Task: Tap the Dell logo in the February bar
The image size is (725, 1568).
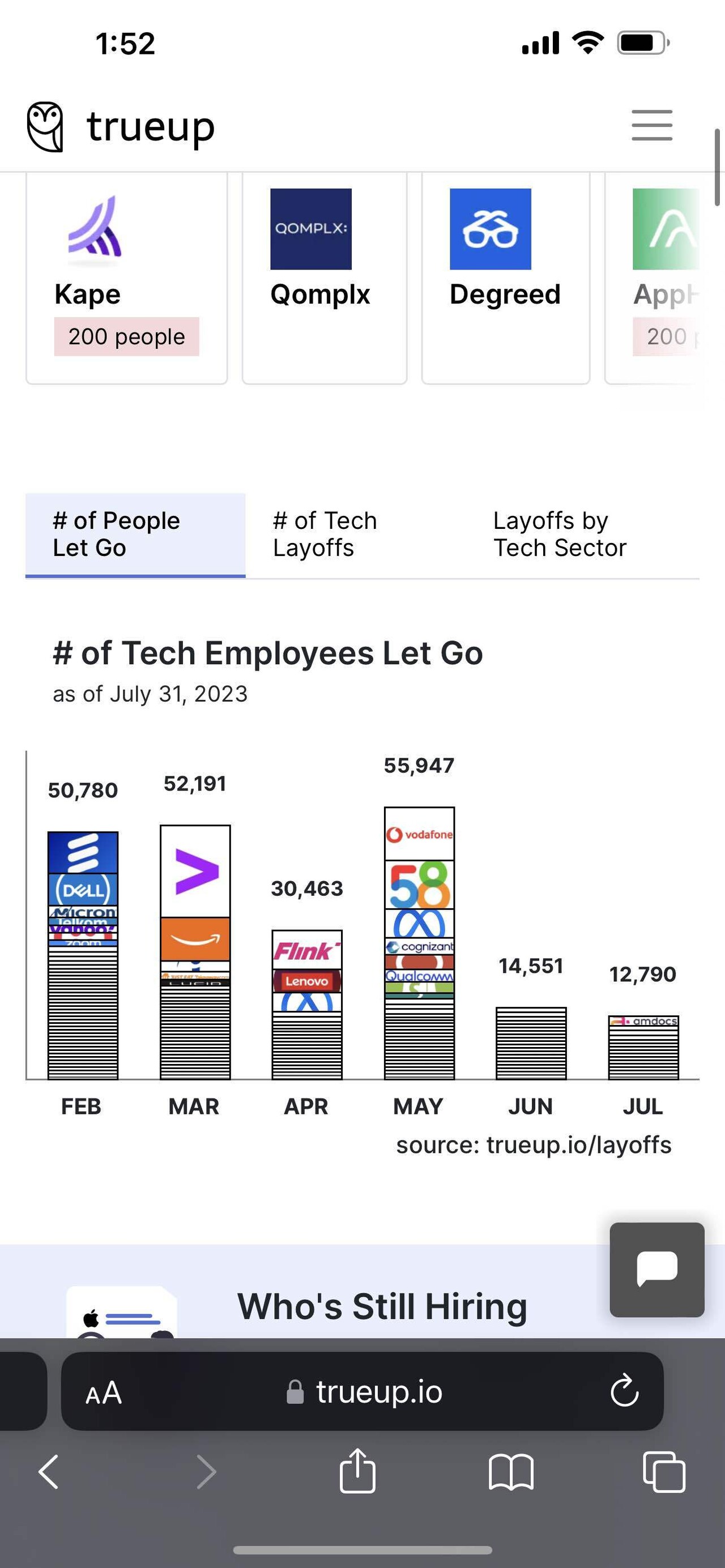Action: [x=82, y=888]
